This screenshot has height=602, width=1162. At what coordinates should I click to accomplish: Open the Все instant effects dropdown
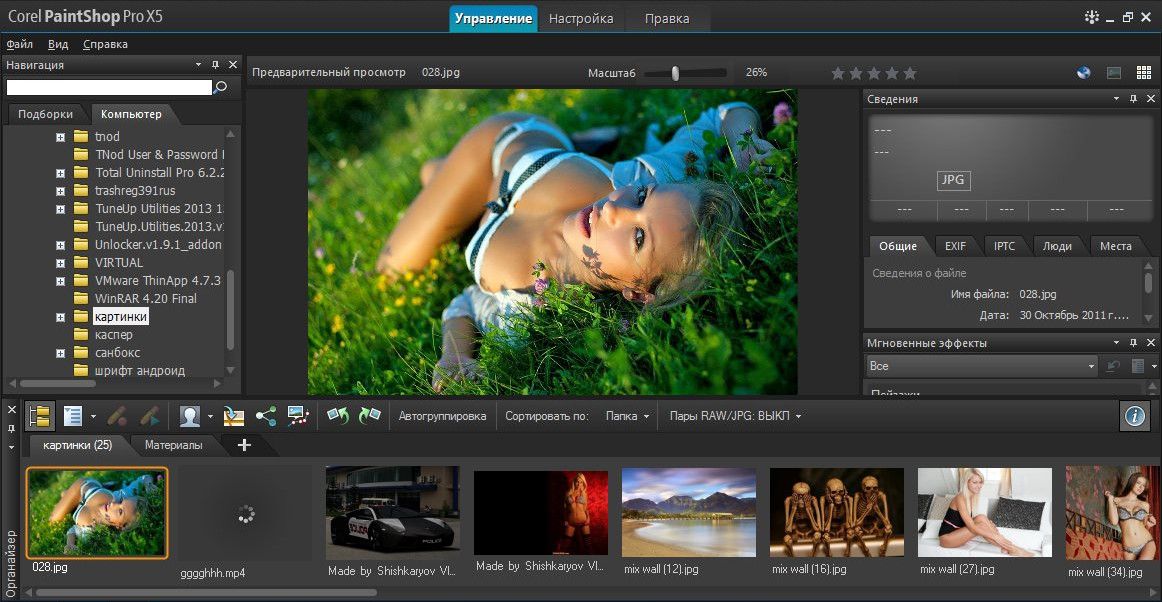[981, 366]
